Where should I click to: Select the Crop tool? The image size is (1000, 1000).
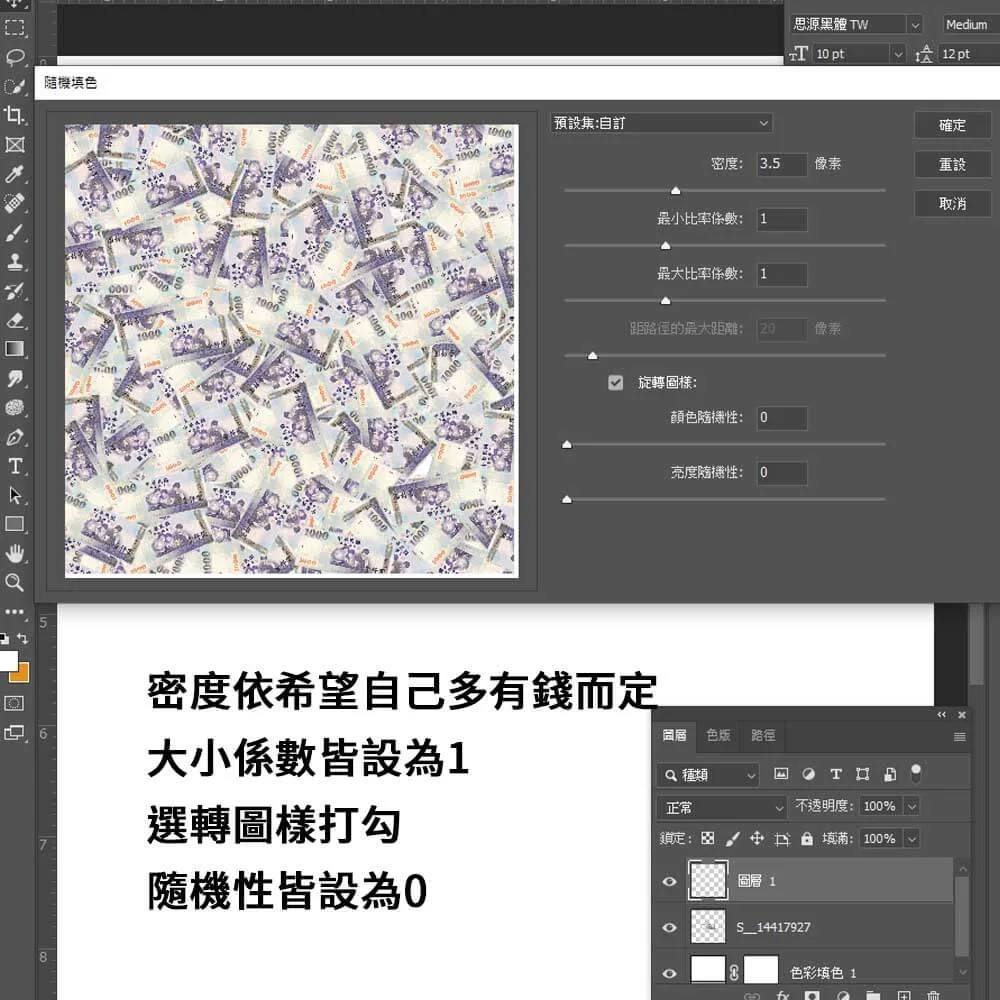click(15, 115)
